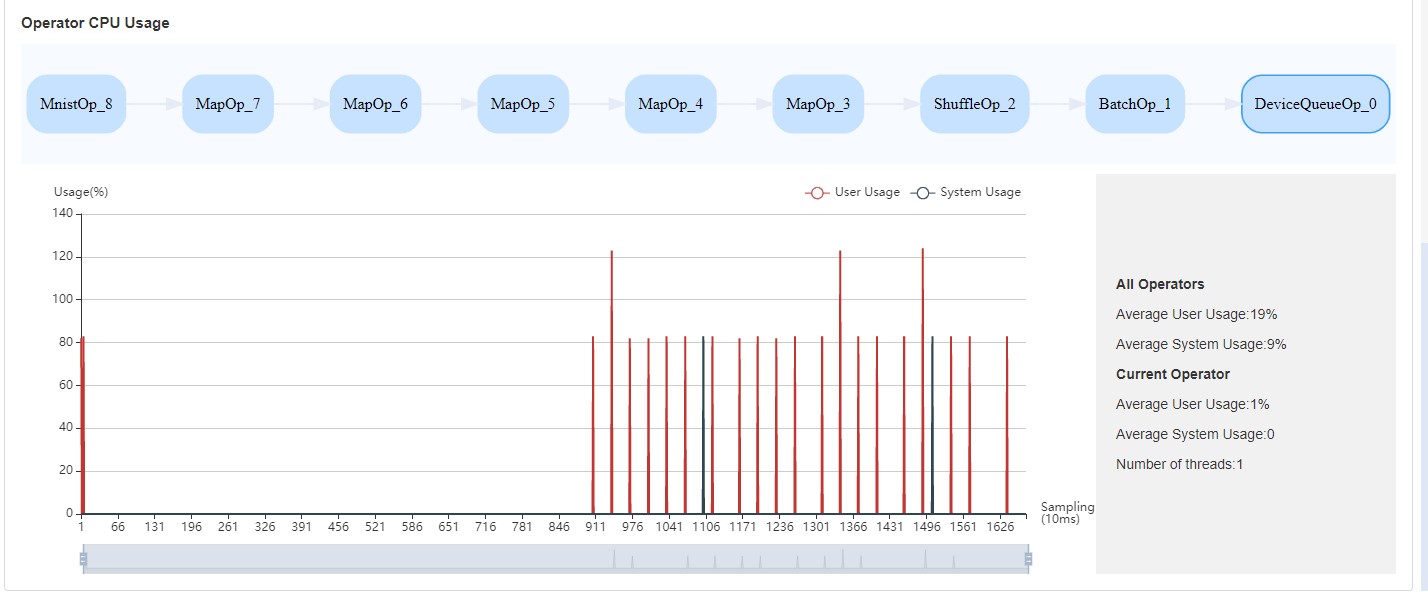Choose the MapOp_5 operator node
The height and width of the screenshot is (592, 1428).
click(x=523, y=104)
